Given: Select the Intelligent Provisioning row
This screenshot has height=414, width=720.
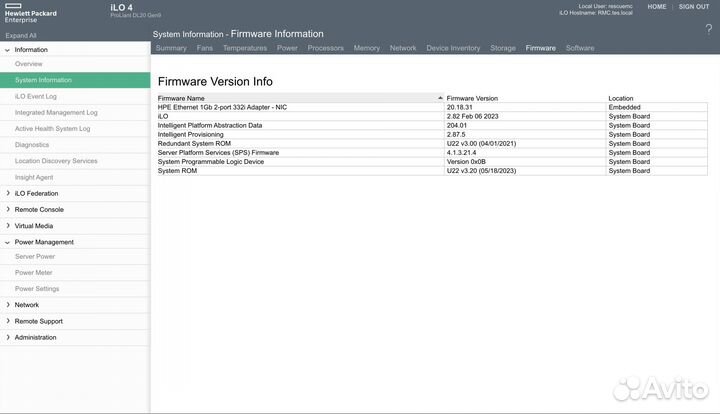Looking at the screenshot, I should pyautogui.click(x=432, y=134).
